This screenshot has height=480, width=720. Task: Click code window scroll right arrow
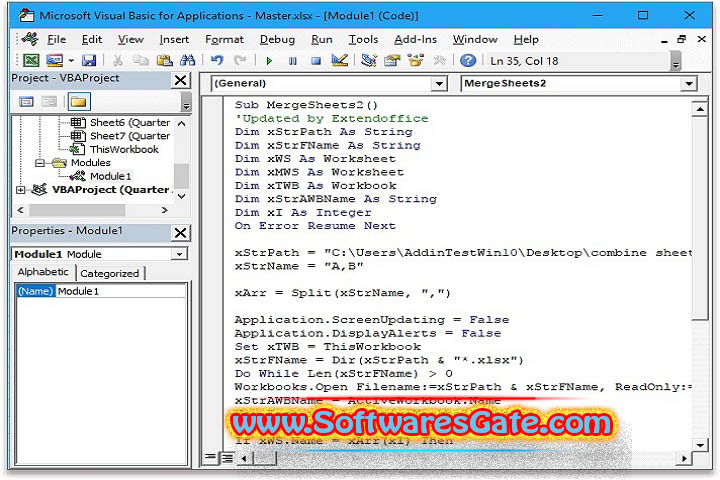click(x=684, y=458)
